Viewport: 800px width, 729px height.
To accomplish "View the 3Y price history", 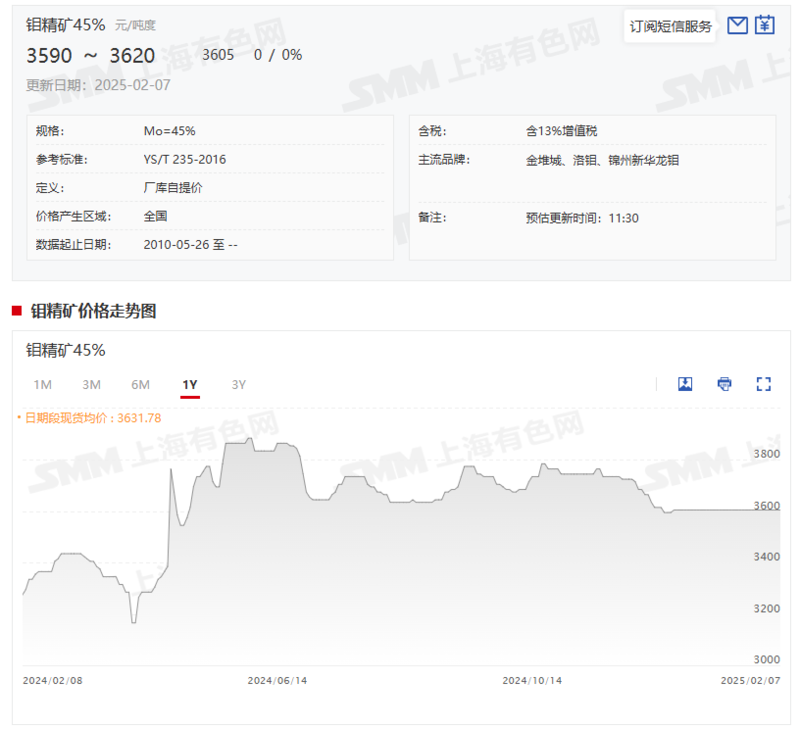I will [x=239, y=385].
